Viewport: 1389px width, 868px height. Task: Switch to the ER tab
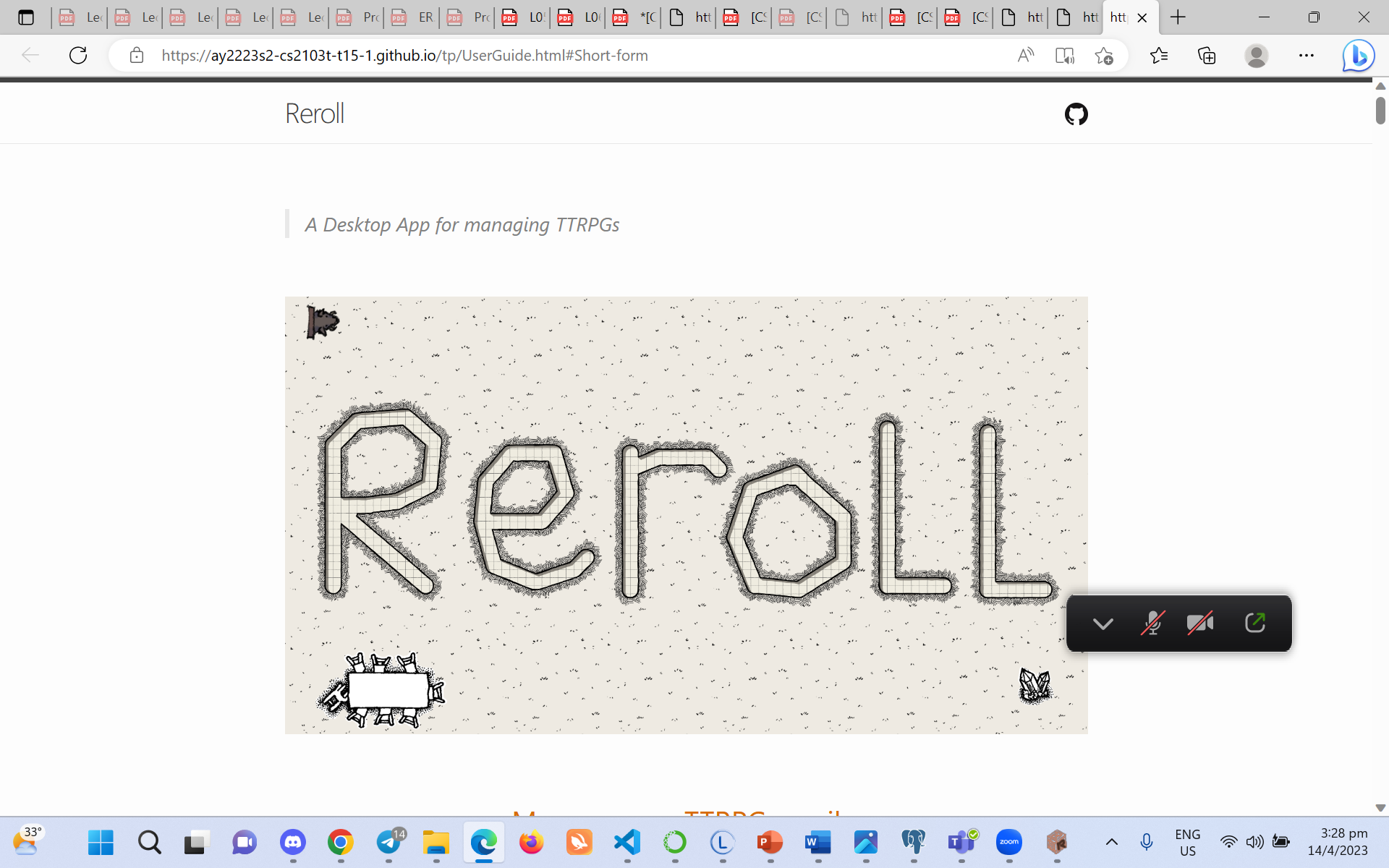coord(415,17)
